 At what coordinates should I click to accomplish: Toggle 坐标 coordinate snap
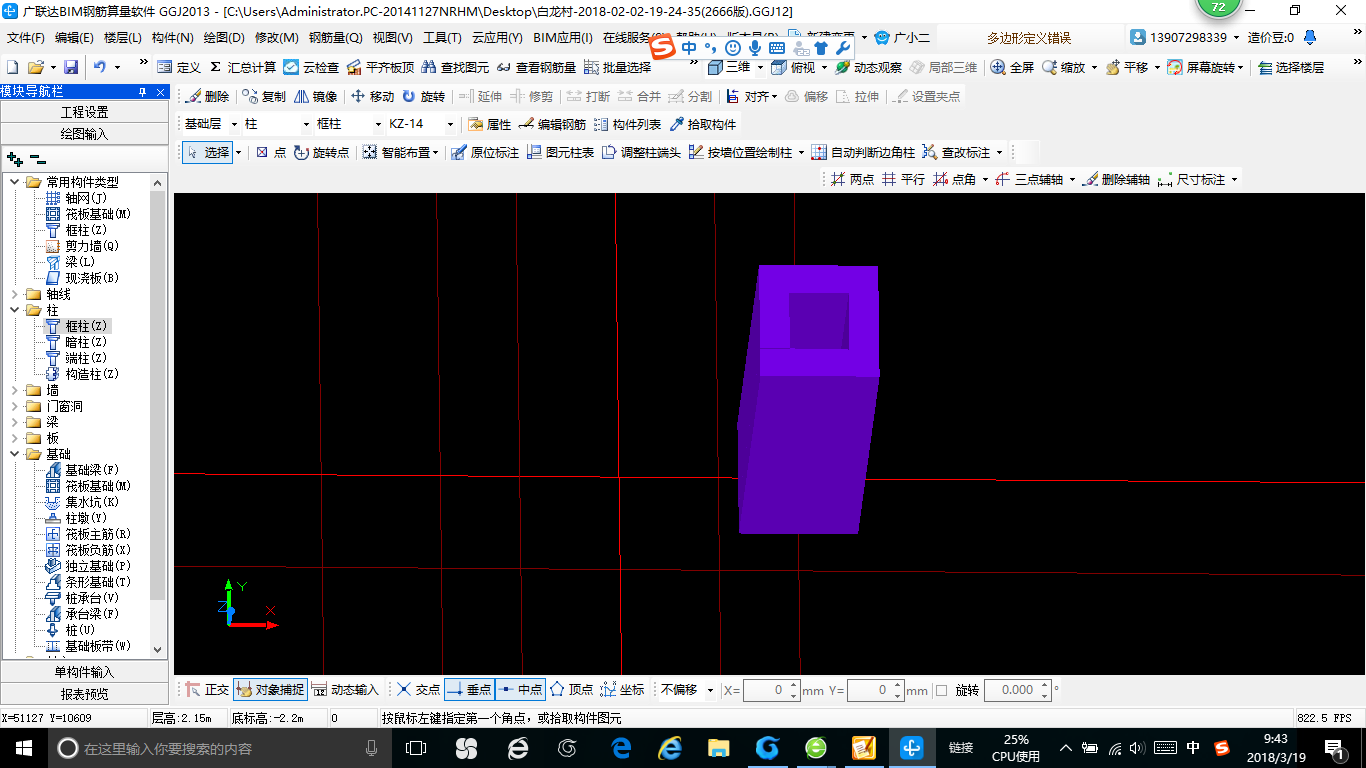coord(622,689)
